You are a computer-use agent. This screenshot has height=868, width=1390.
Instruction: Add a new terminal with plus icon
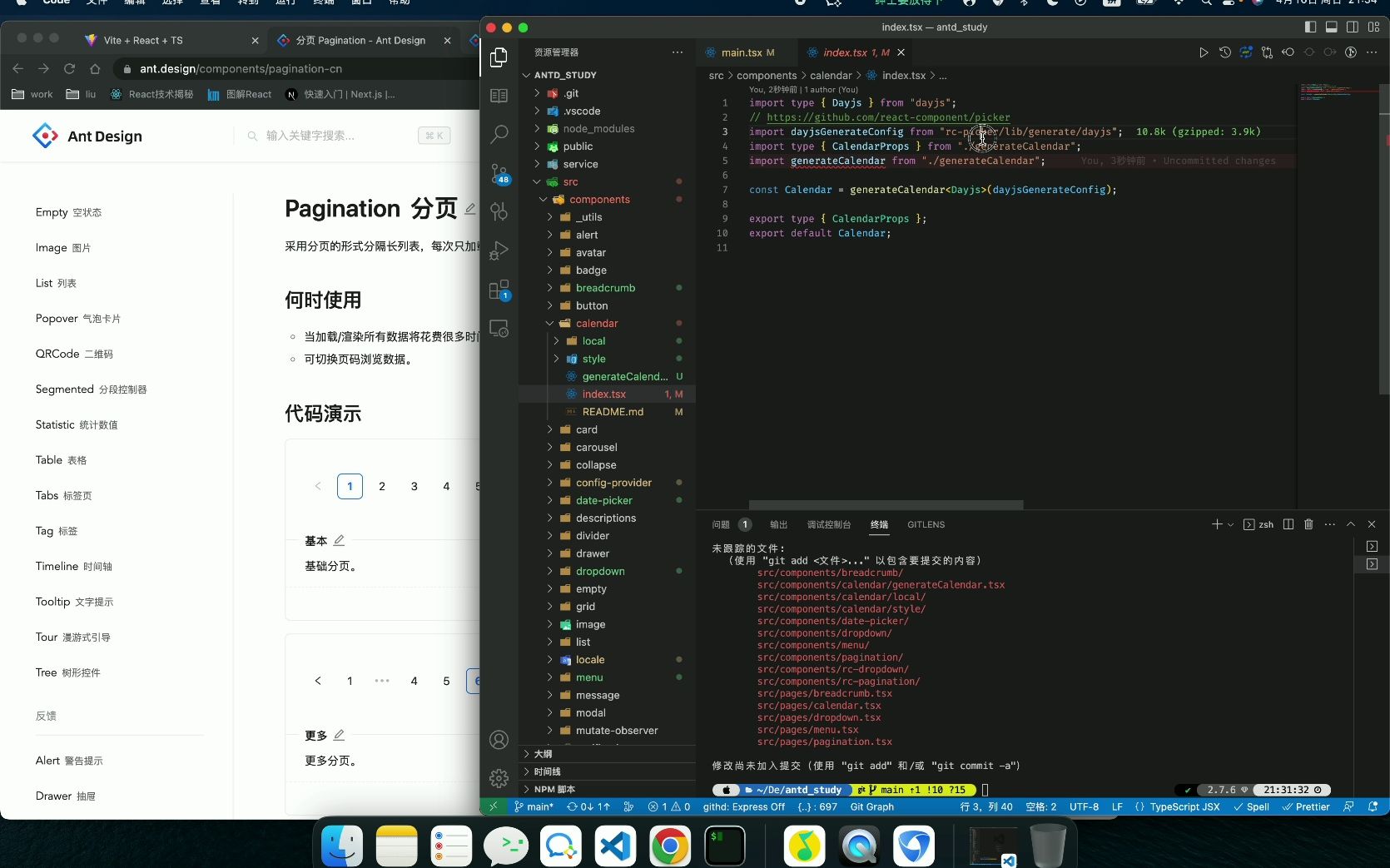click(x=1217, y=524)
